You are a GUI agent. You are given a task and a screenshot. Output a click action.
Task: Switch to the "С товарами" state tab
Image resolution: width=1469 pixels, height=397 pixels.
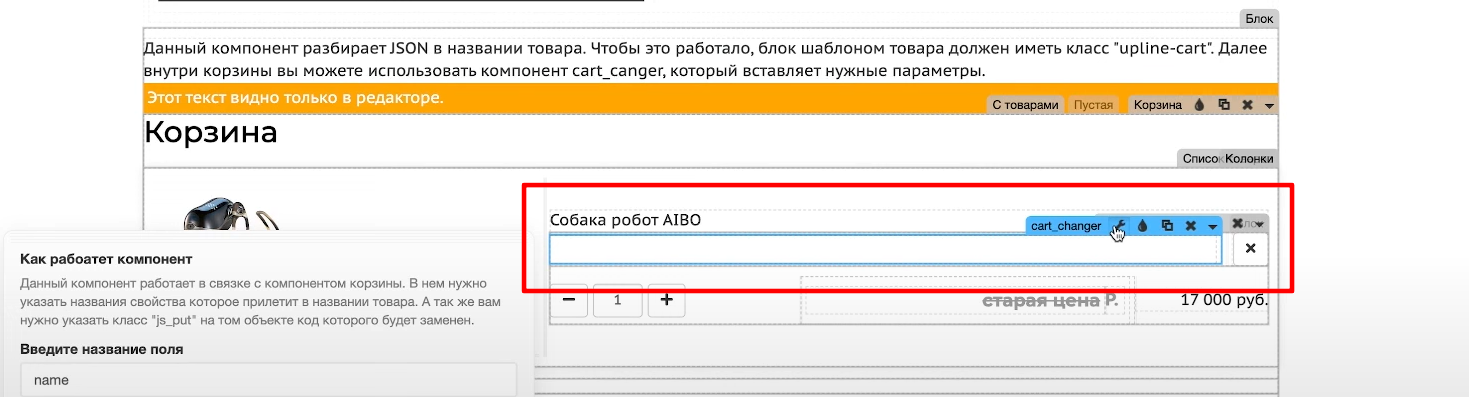click(x=1025, y=104)
